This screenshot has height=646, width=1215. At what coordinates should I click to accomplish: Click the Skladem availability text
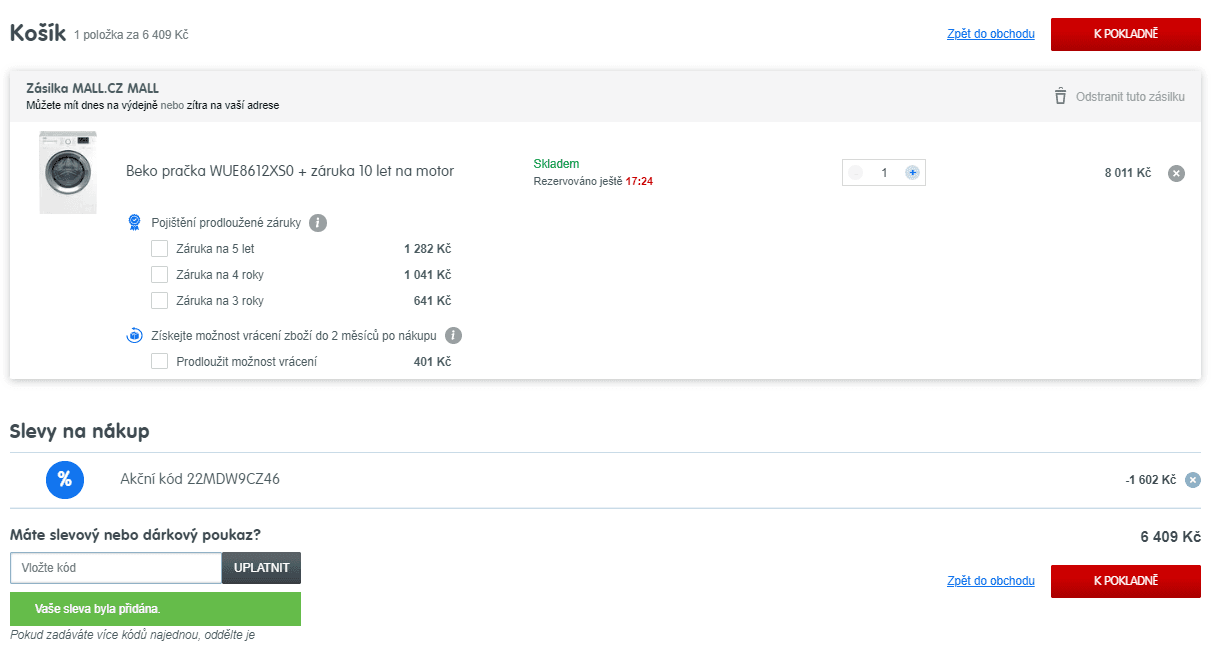tap(556, 164)
